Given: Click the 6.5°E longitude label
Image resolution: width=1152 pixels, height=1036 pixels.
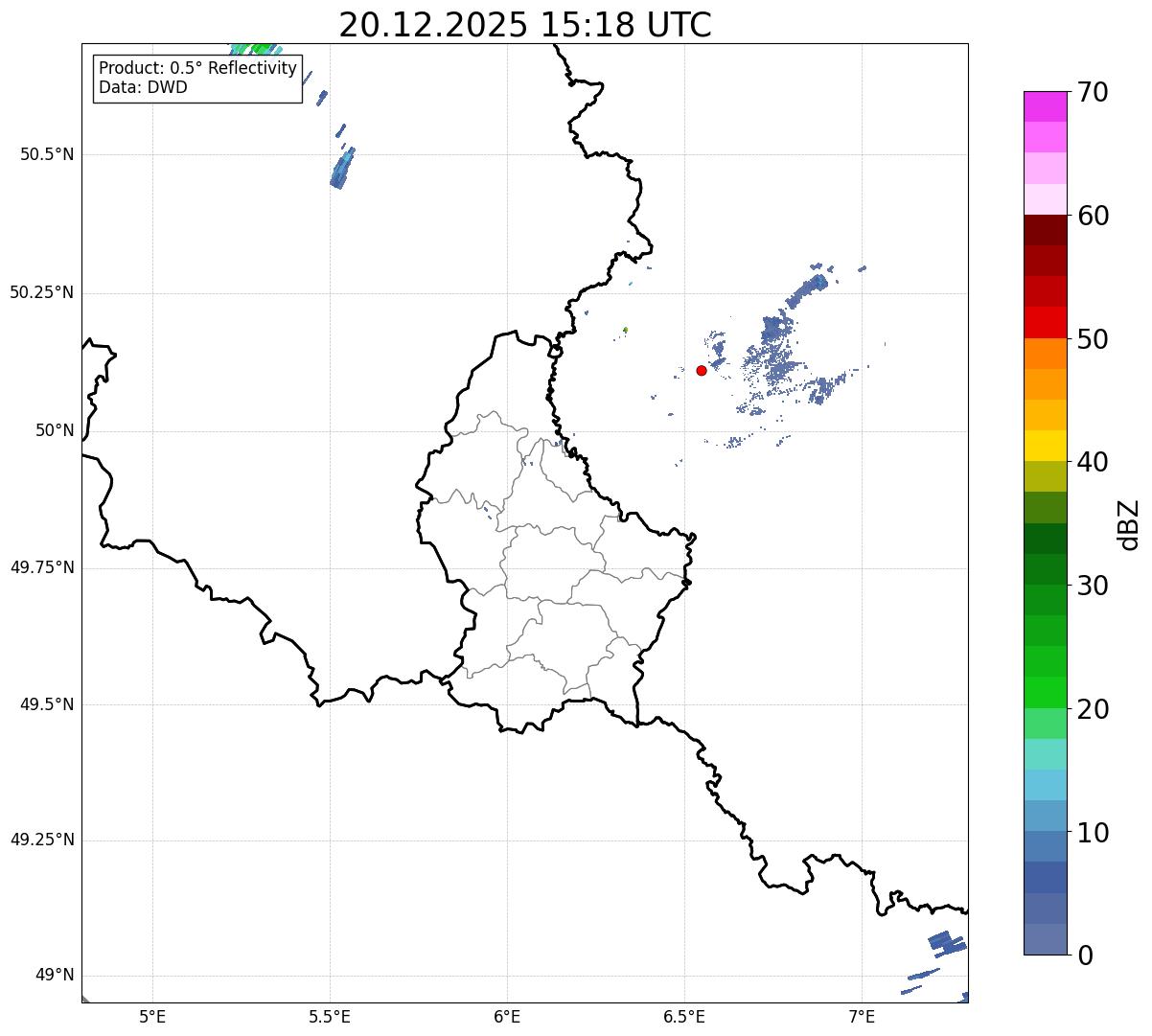Looking at the screenshot, I should (684, 1017).
